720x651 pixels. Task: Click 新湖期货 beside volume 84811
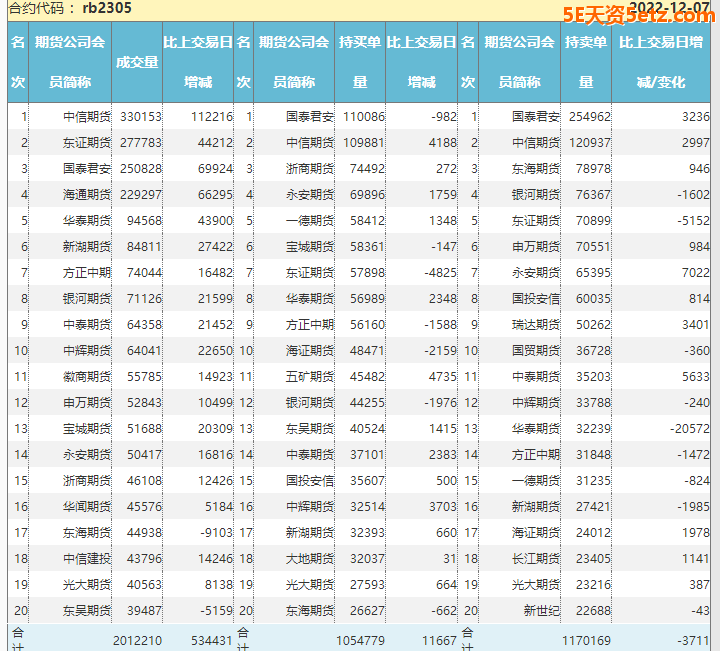click(87, 247)
